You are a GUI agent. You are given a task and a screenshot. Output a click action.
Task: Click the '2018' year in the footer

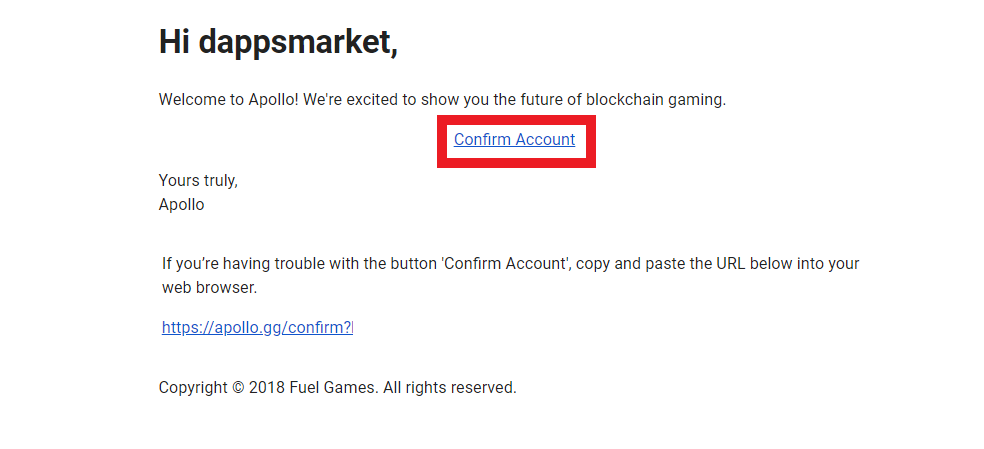[x=267, y=387]
